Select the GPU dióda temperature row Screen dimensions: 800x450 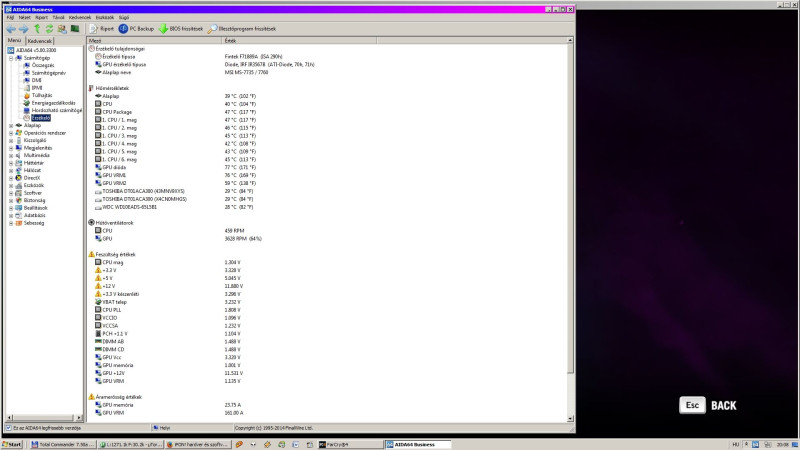click(327, 167)
